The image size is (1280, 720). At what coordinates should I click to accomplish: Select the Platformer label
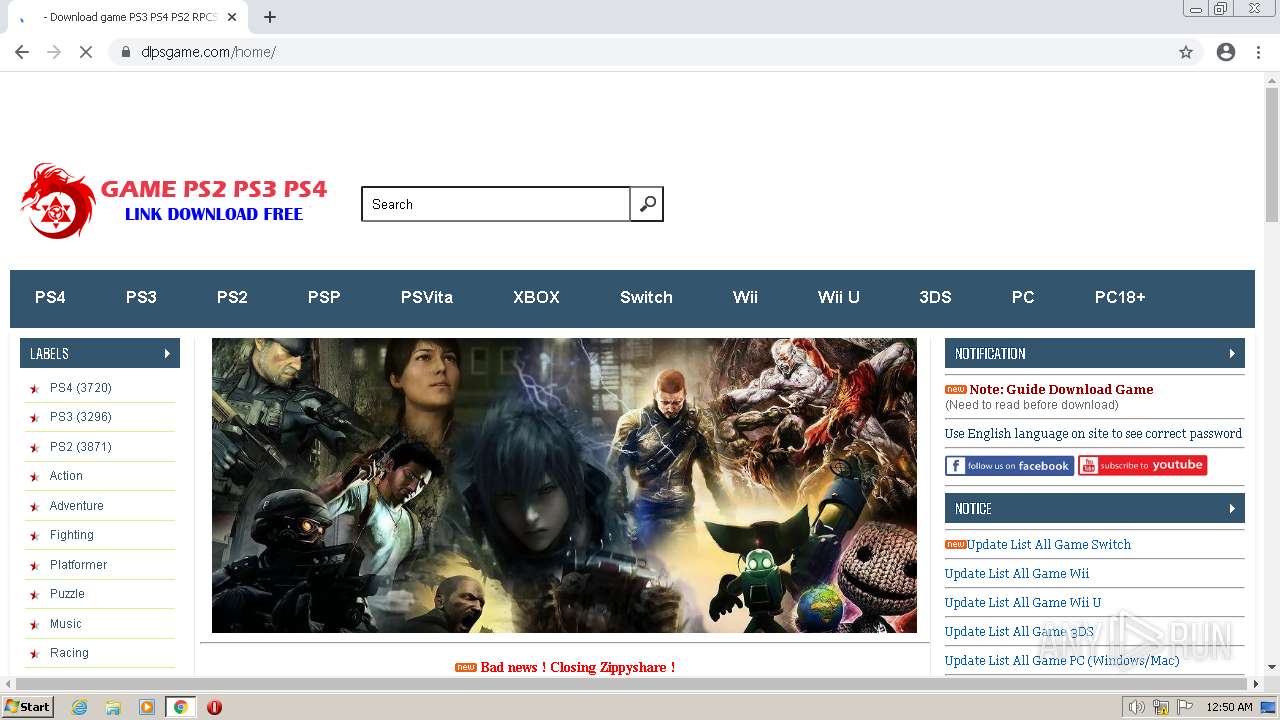79,565
